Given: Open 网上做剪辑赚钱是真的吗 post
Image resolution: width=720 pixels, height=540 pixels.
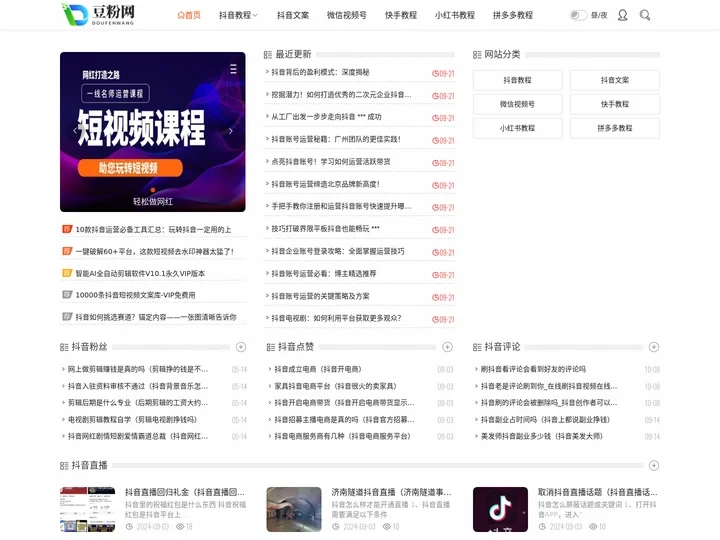Looking at the screenshot, I should (x=138, y=369).
